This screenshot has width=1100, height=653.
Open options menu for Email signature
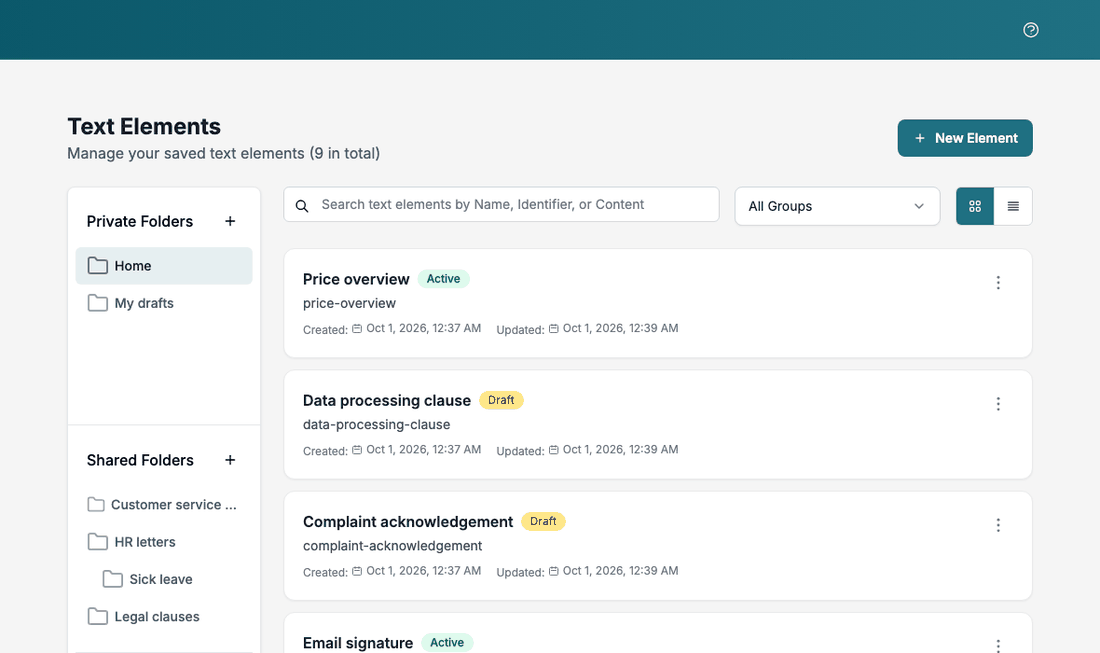[998, 645]
